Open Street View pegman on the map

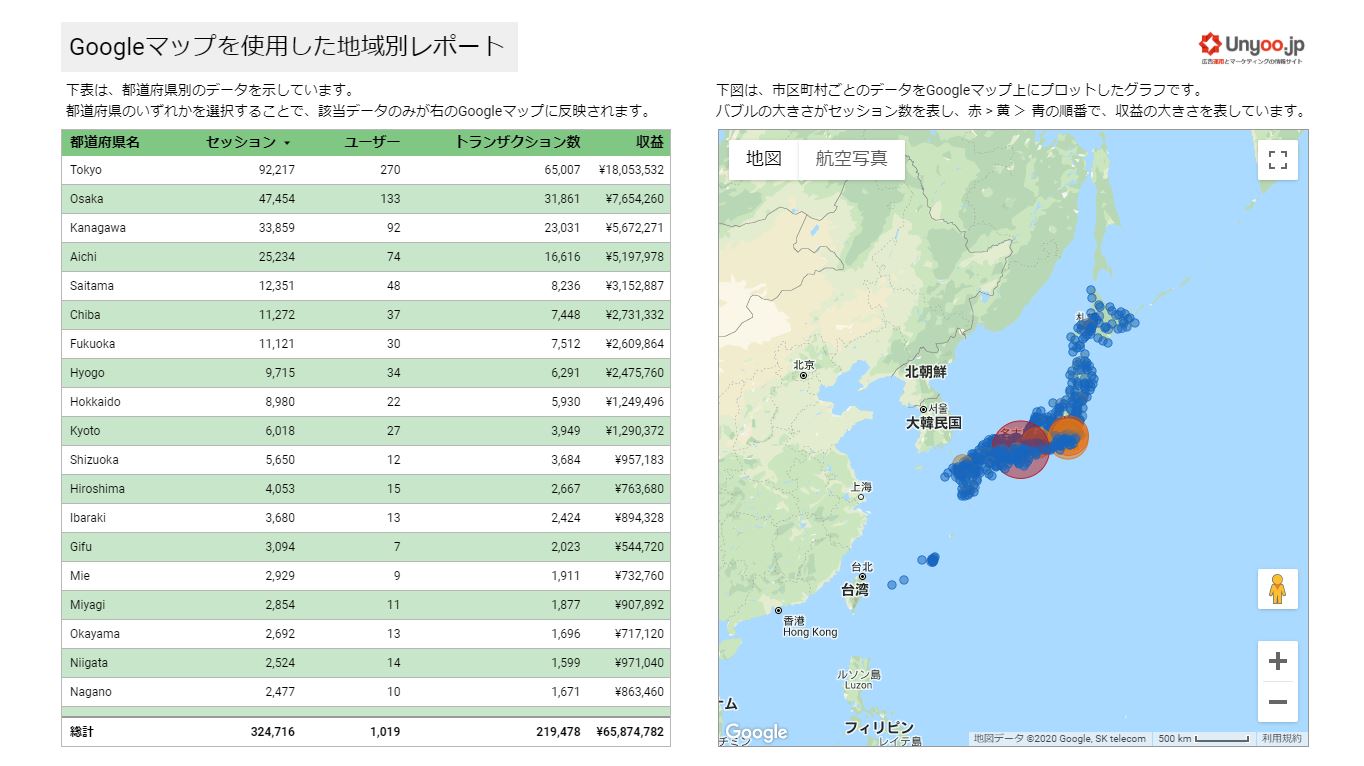coord(1277,589)
